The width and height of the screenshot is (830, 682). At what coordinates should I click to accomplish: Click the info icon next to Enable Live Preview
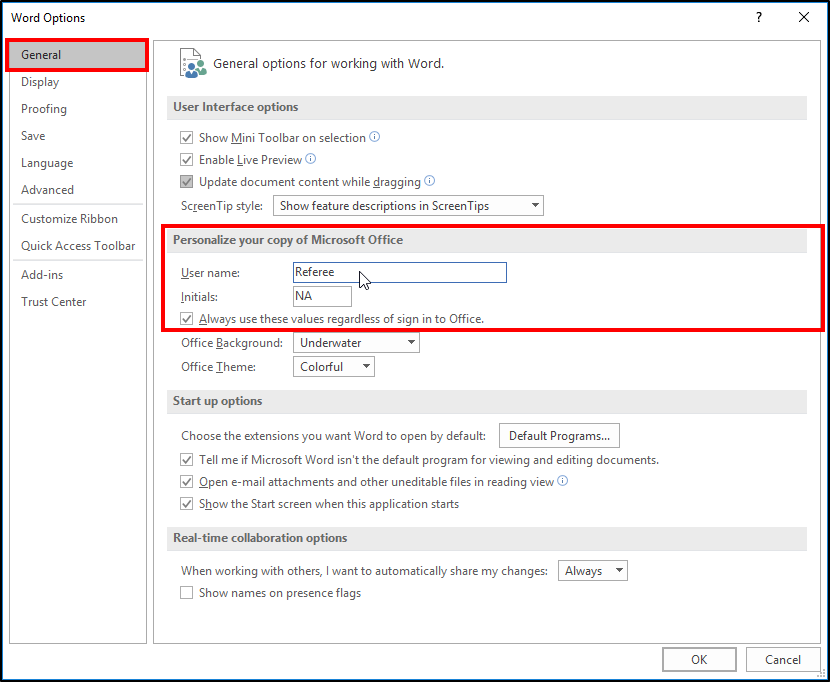(310, 159)
